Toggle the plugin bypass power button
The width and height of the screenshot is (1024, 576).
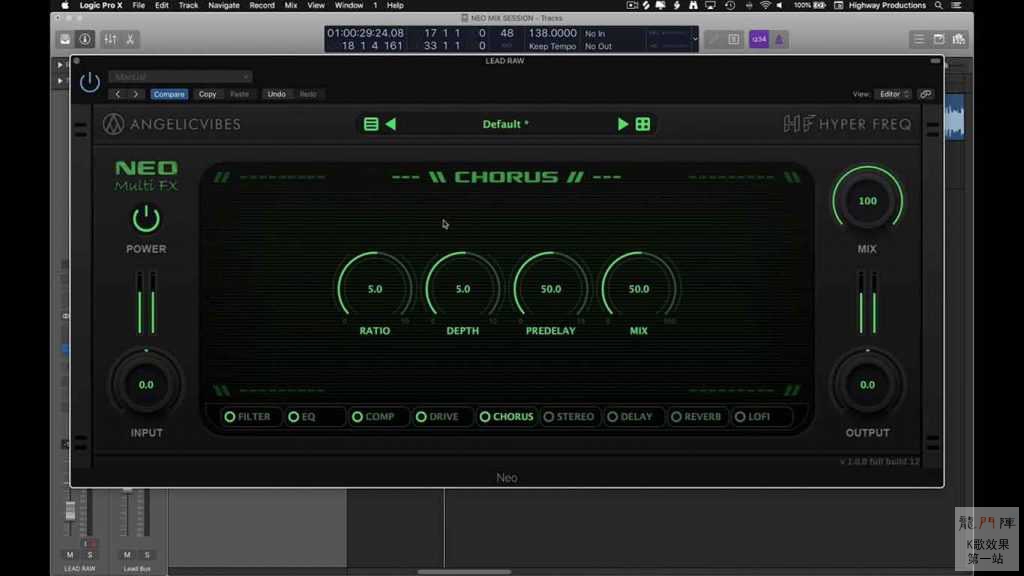[x=90, y=82]
